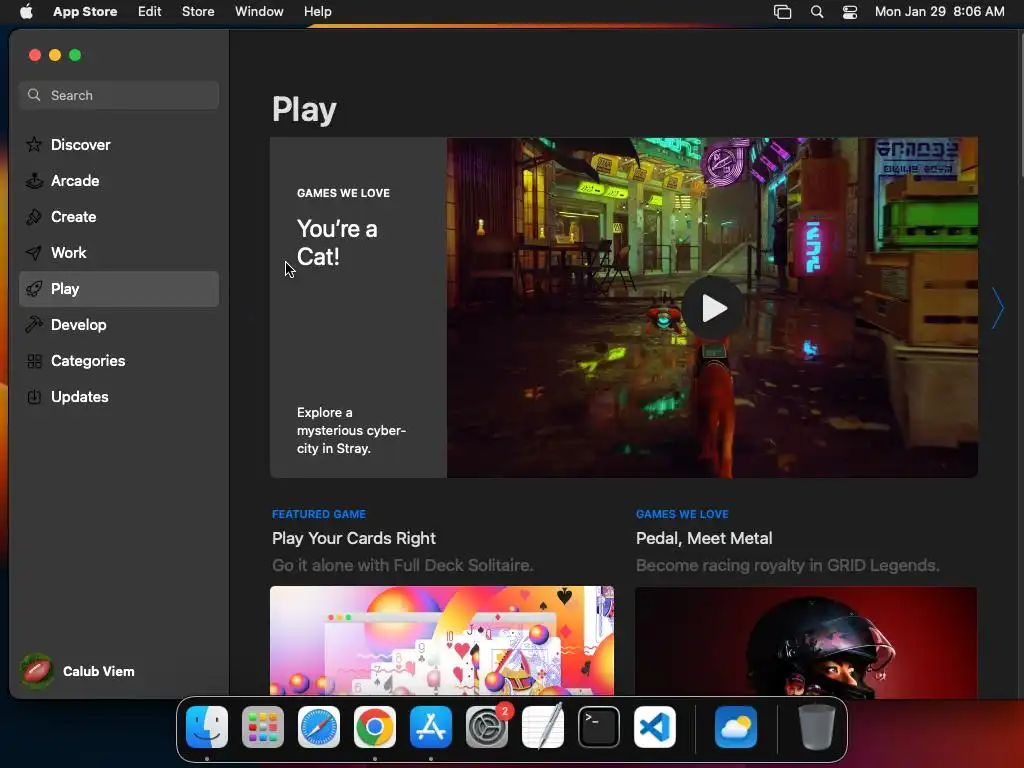Open the Trash in the Dock
This screenshot has width=1024, height=768.
tap(816, 727)
